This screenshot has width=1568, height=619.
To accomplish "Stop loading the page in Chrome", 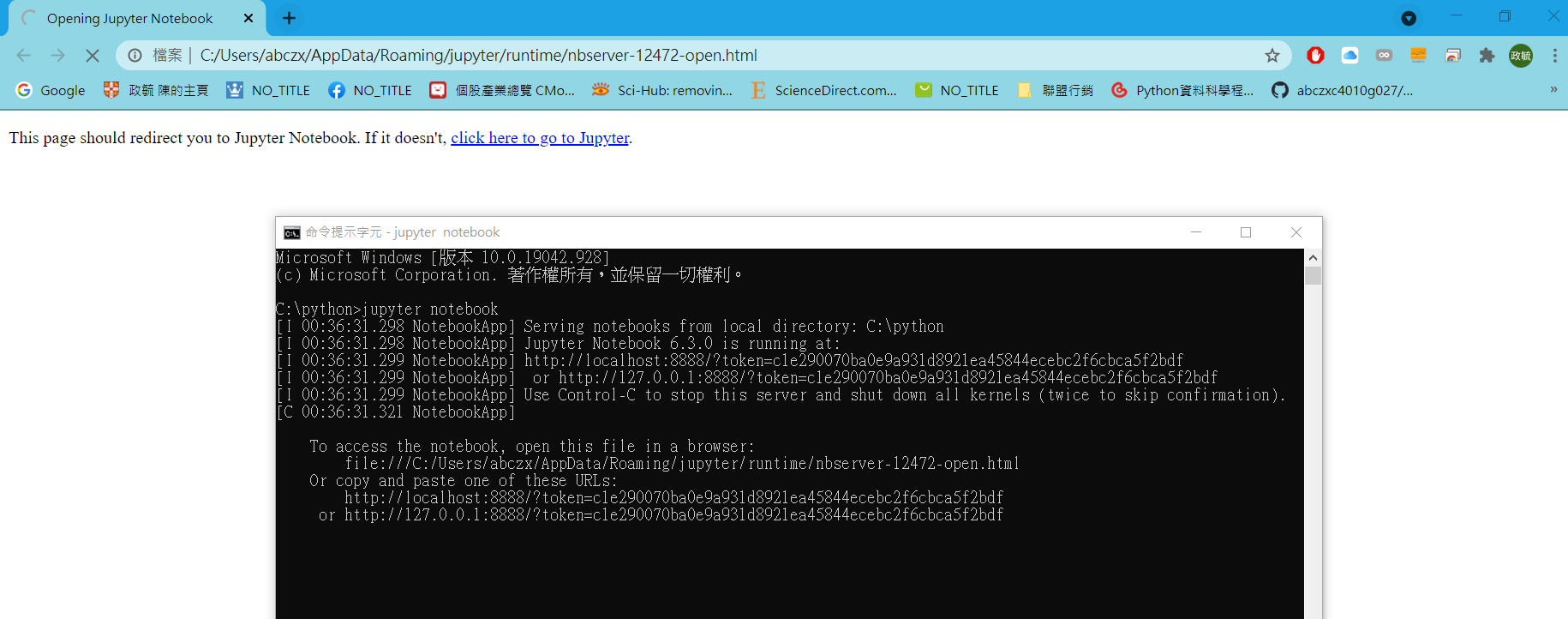I will [x=93, y=56].
